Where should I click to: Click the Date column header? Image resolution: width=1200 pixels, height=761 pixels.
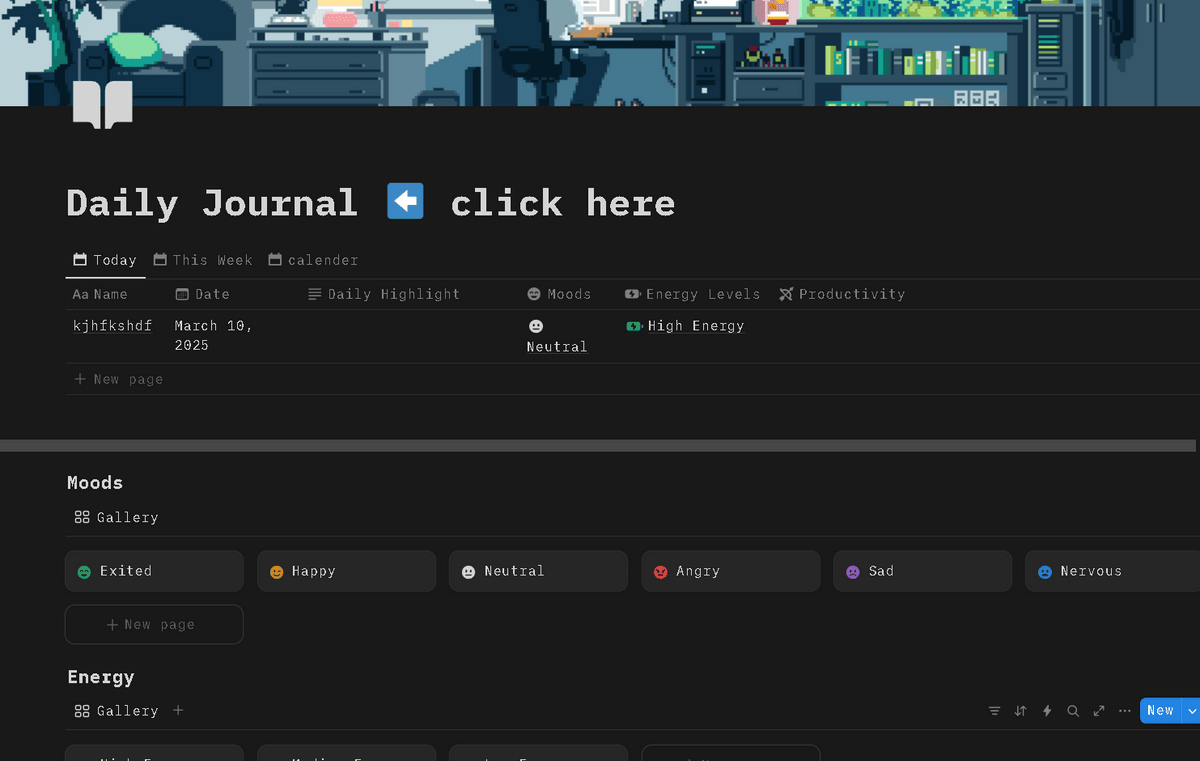(x=202, y=294)
